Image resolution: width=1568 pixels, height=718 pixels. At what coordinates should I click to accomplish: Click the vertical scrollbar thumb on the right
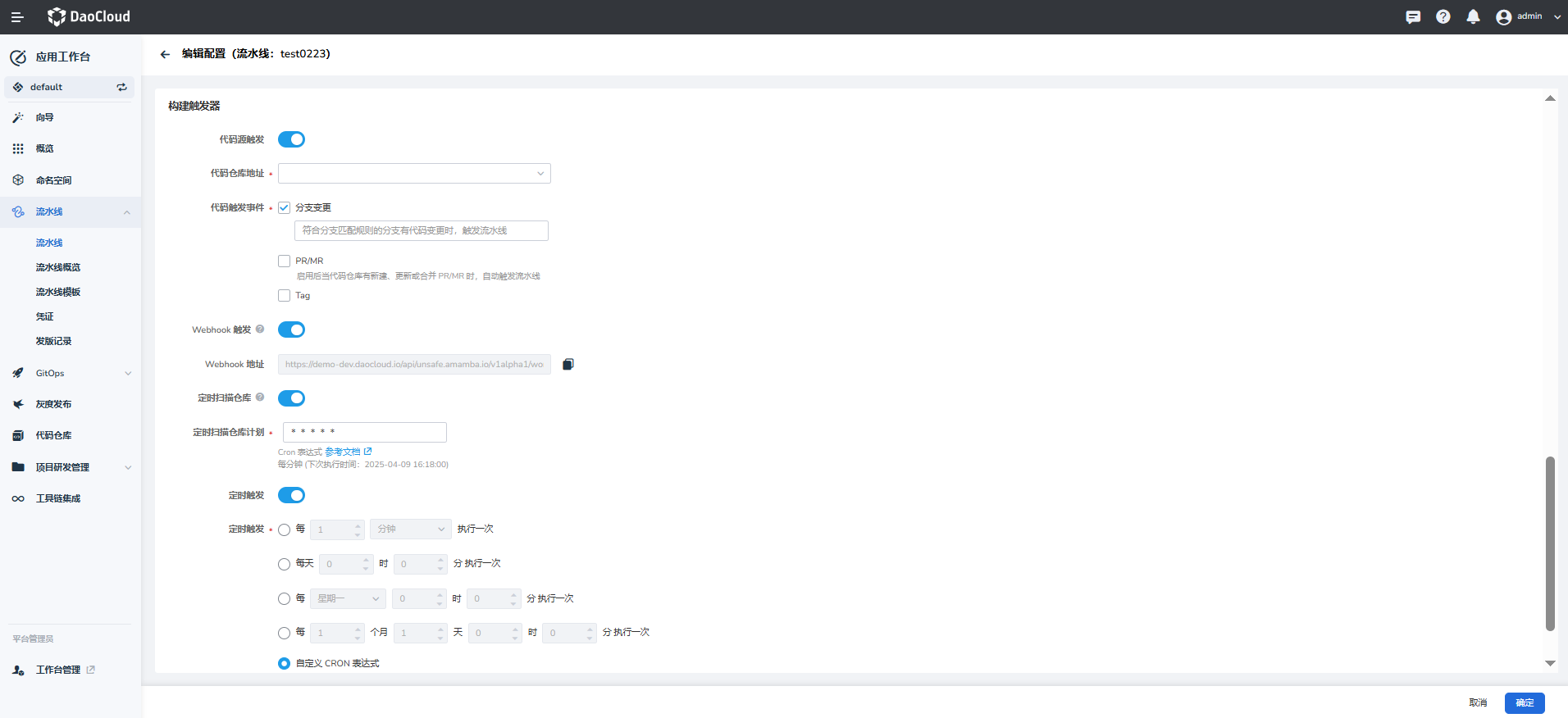point(1550,543)
